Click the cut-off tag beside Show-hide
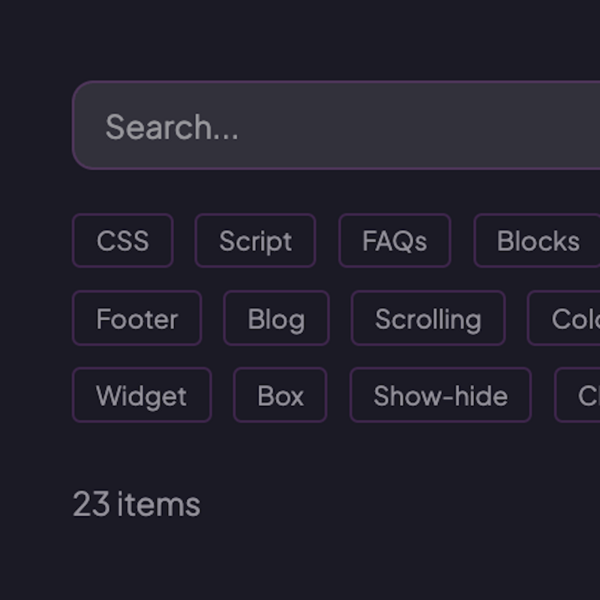600x600 pixels. [580, 396]
